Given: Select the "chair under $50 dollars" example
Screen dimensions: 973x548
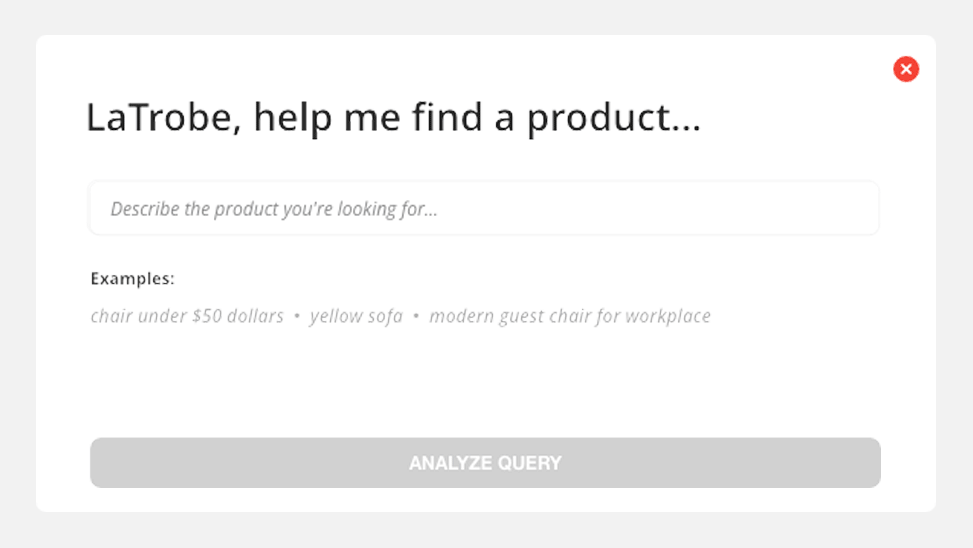Looking at the screenshot, I should (187, 316).
